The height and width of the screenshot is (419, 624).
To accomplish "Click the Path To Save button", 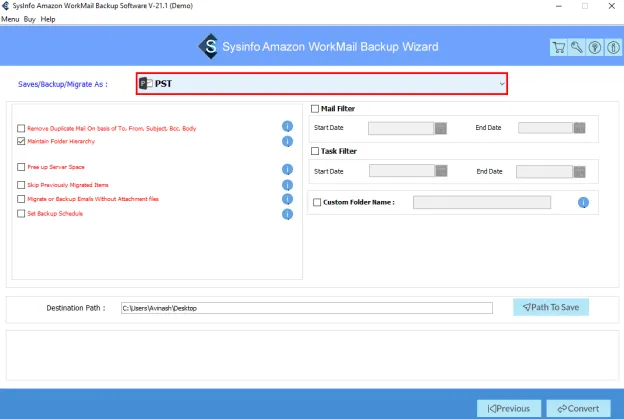I will [x=551, y=307].
